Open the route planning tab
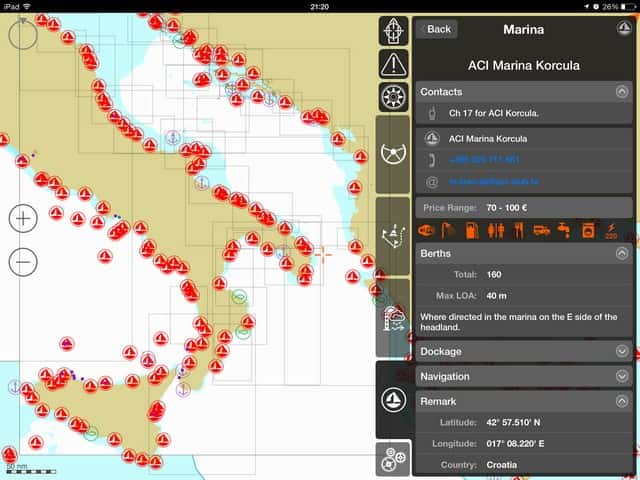640x480 pixels. [393, 236]
